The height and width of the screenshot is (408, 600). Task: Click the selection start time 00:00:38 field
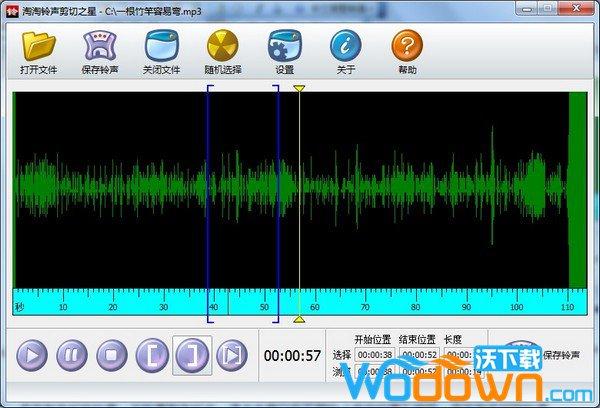point(375,355)
